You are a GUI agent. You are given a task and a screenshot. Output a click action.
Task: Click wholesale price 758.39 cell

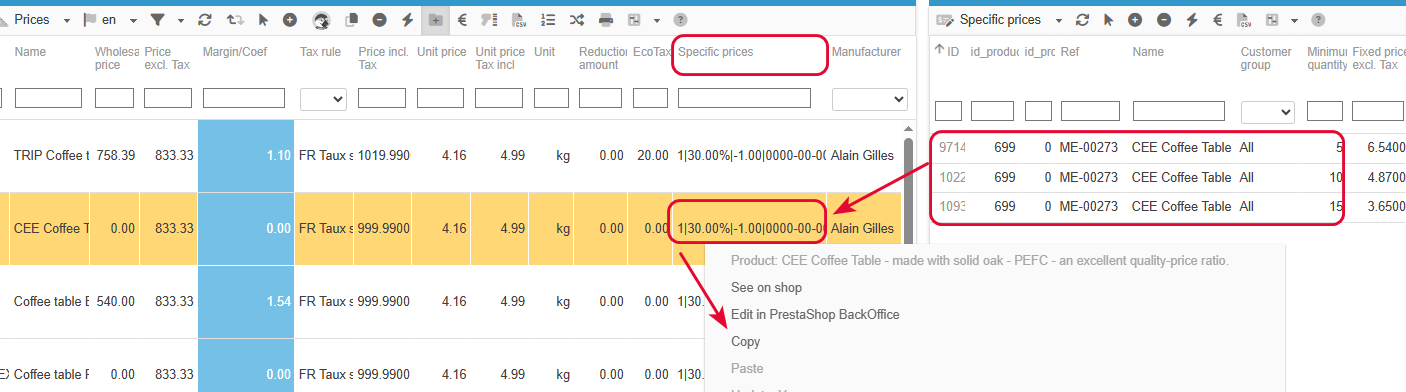point(116,156)
